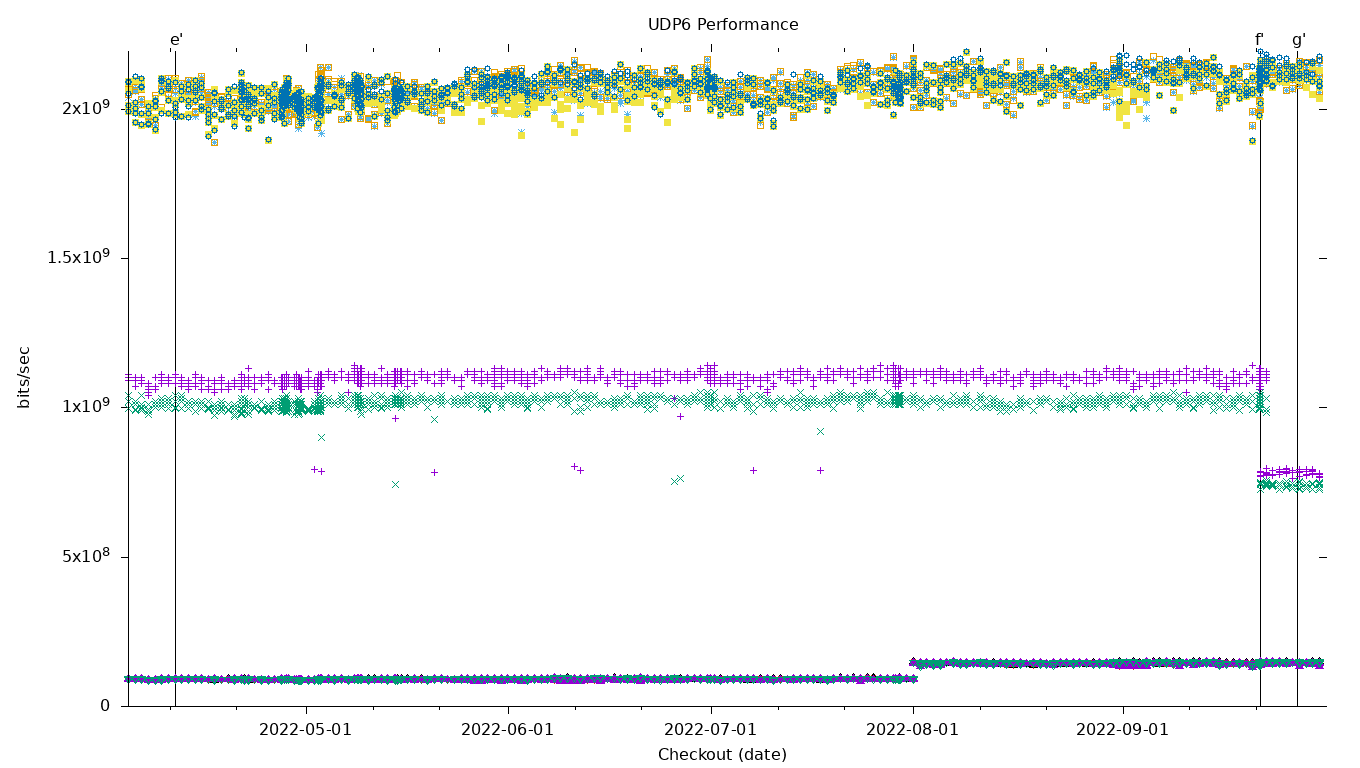This screenshot has width=1360, height=768.
Task: Click the 2022-08-01 x-axis date label
Action: (912, 730)
